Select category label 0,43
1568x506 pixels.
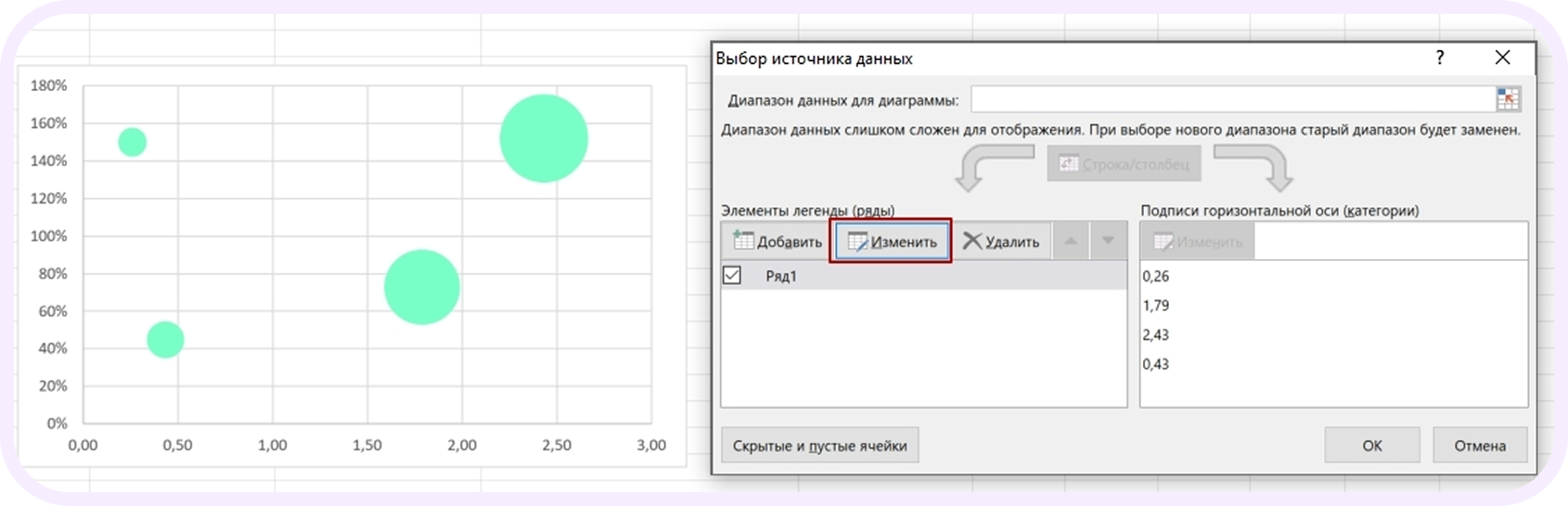pyautogui.click(x=1156, y=364)
